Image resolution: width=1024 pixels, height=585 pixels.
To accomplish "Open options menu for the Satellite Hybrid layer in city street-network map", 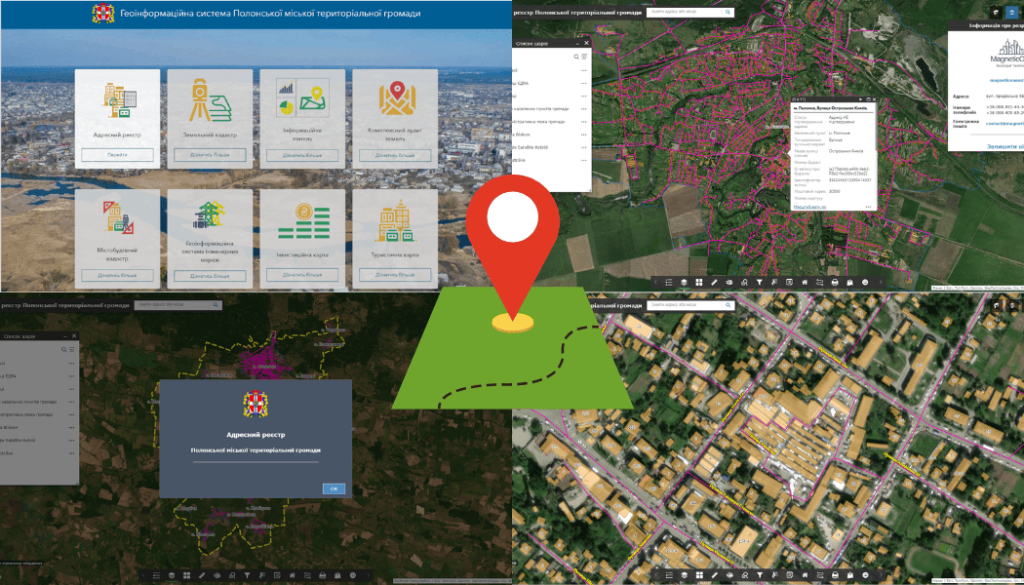I will 584,148.
